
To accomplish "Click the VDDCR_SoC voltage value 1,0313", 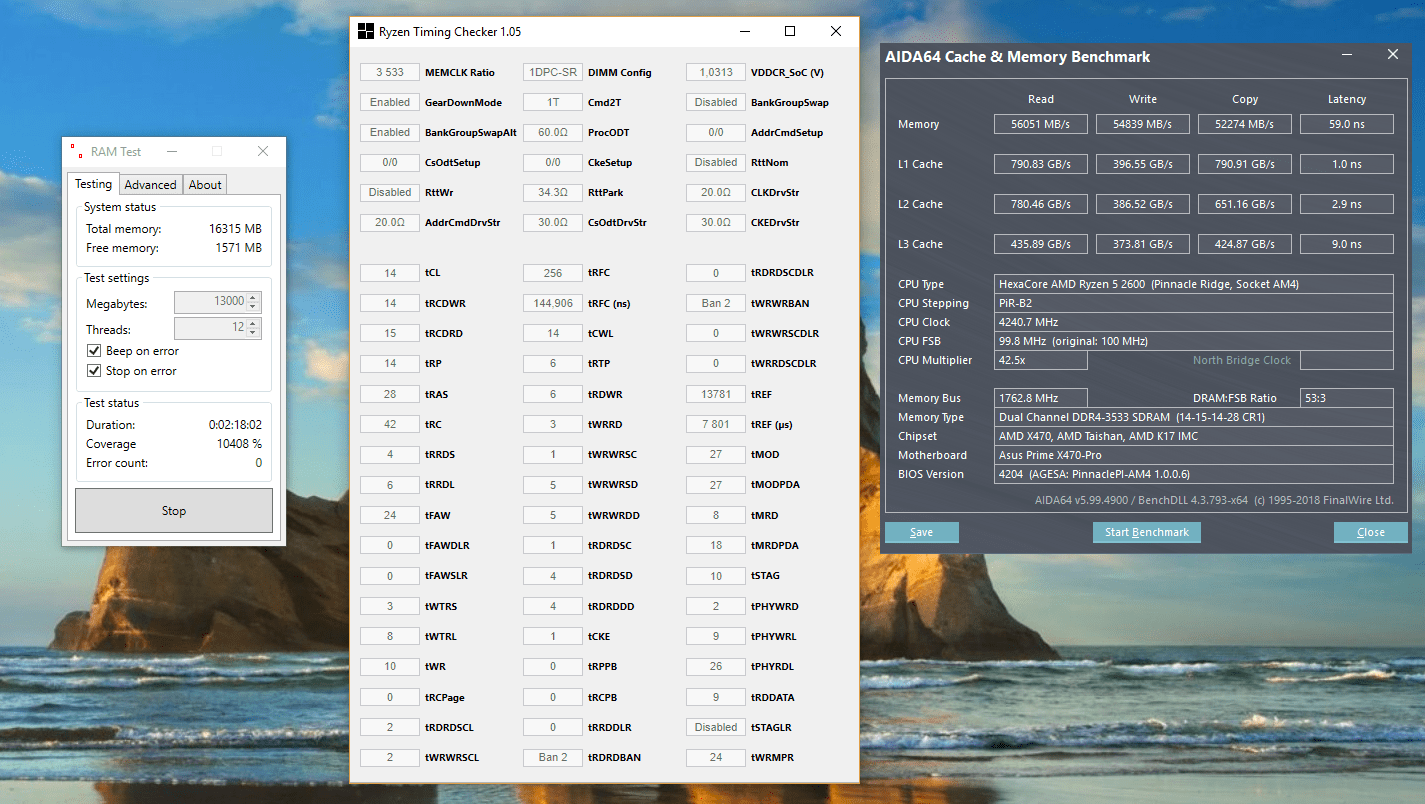I will [x=716, y=72].
